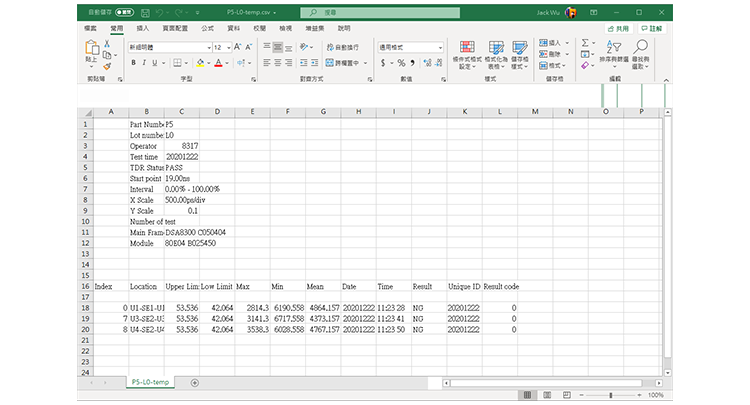Image resolution: width=750 pixels, height=405 pixels.
Task: Open the Merge & Center dropdown arrow
Action: [x=365, y=63]
